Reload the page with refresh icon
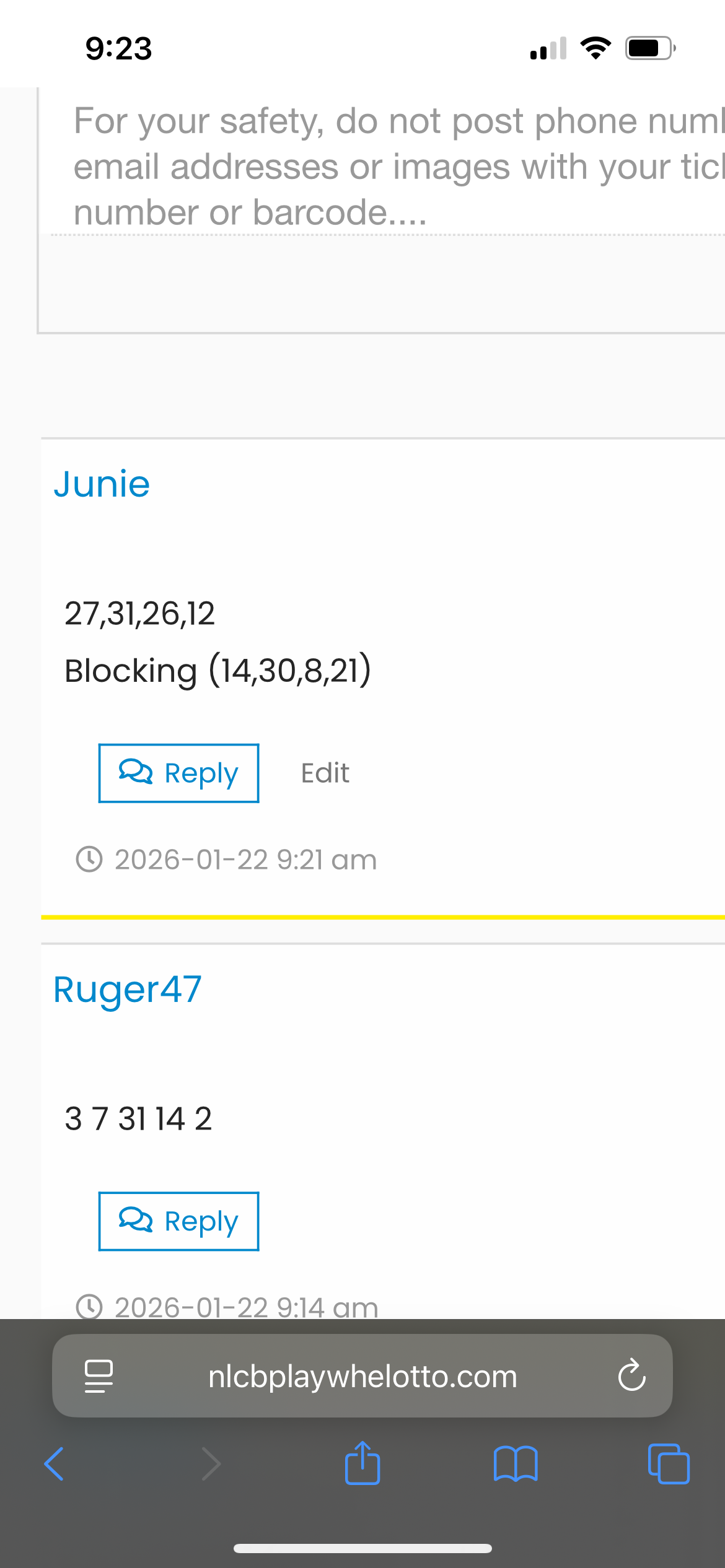The width and height of the screenshot is (725, 1568). (x=631, y=1375)
